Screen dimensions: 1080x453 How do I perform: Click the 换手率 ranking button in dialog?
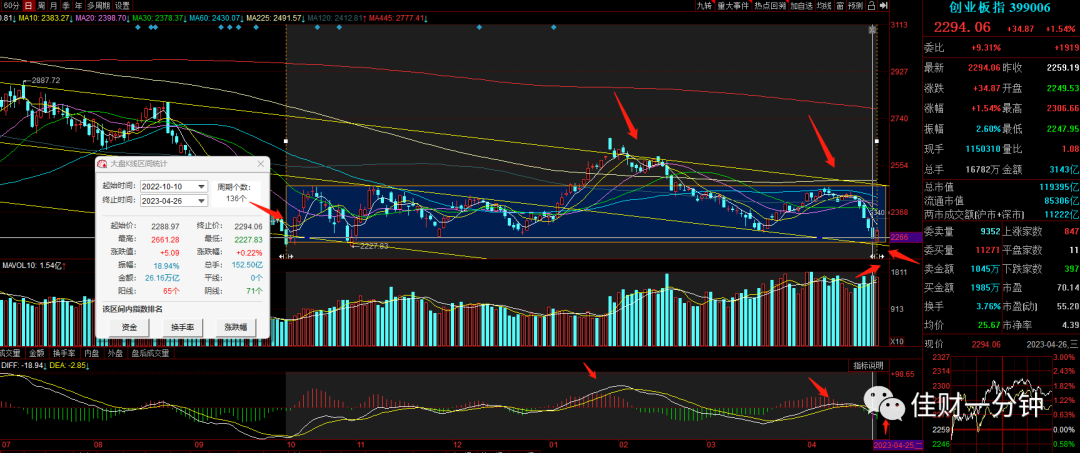tap(182, 327)
